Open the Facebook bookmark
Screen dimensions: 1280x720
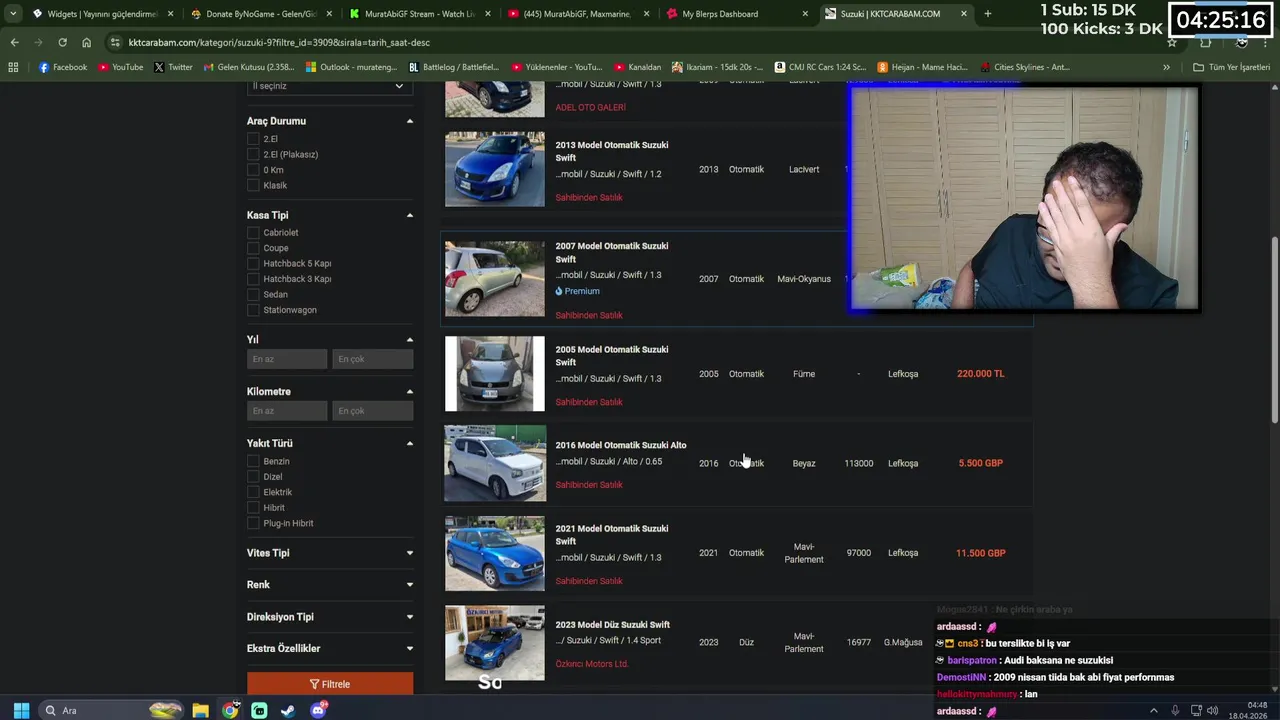point(62,67)
